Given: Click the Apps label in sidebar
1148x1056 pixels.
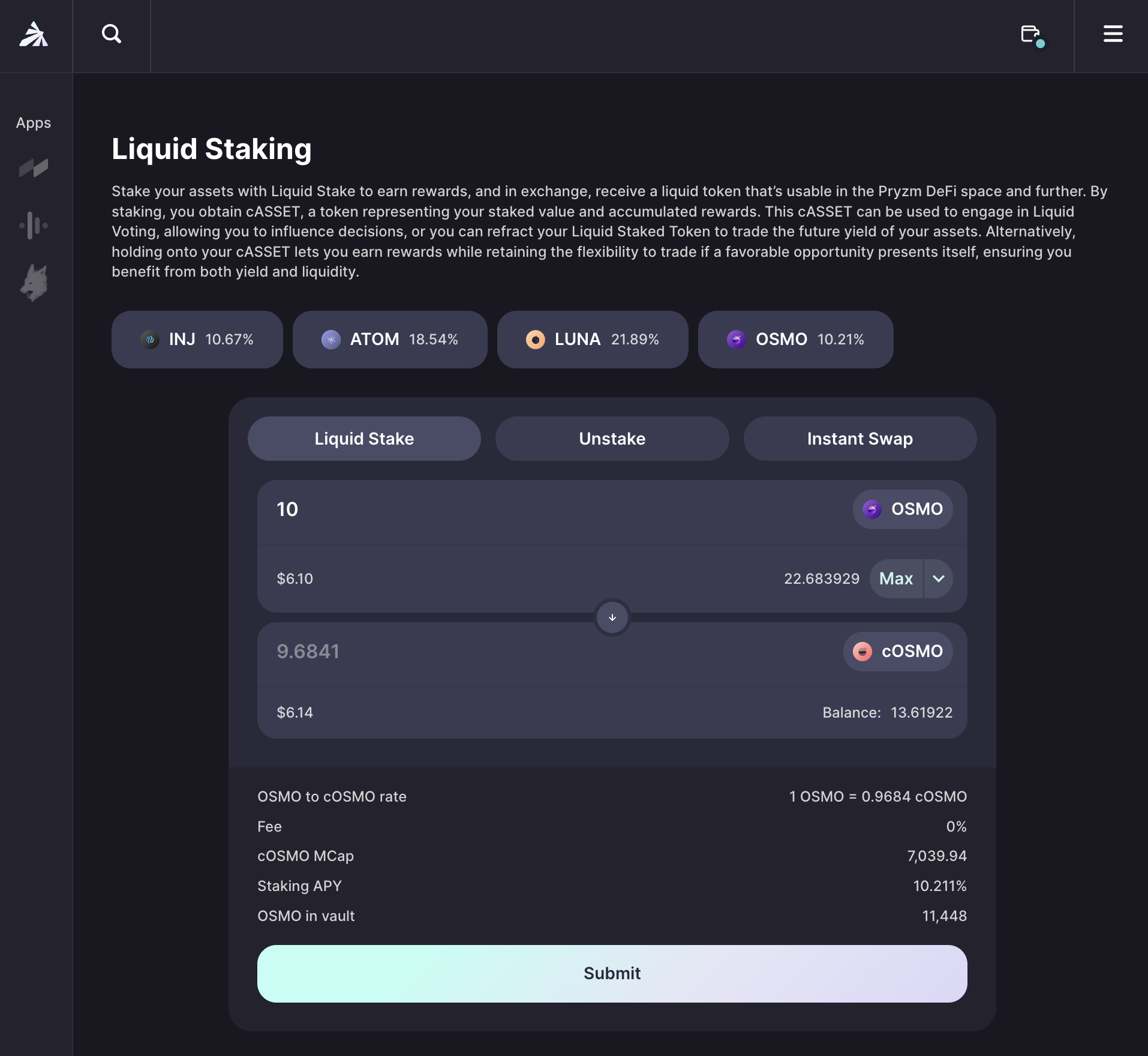Looking at the screenshot, I should (x=34, y=123).
